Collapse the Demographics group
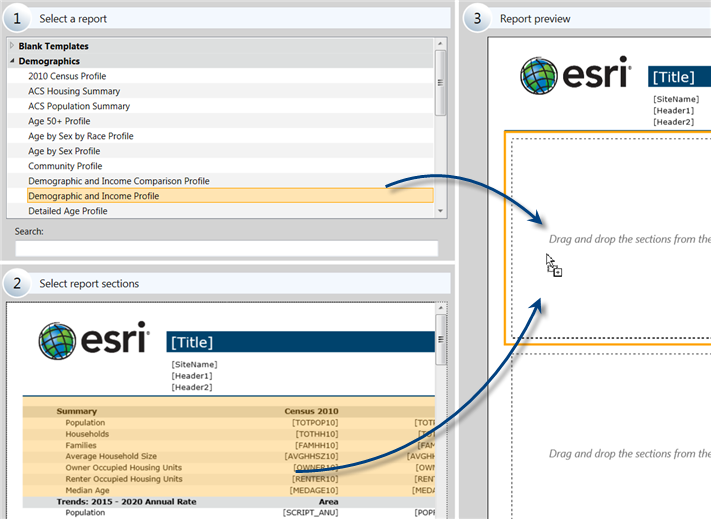 pos(12,61)
